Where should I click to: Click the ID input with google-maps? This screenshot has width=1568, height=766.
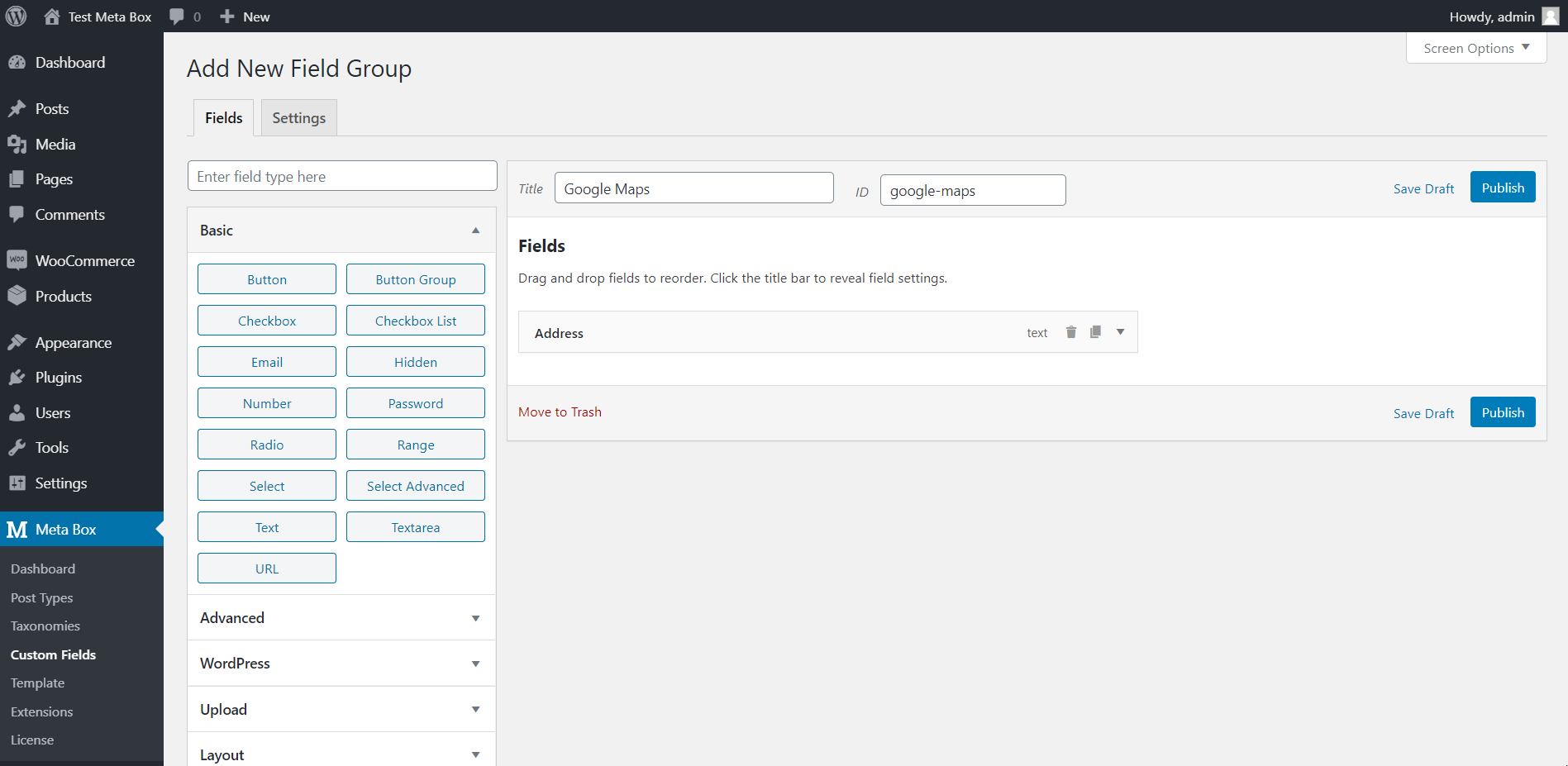(x=973, y=190)
